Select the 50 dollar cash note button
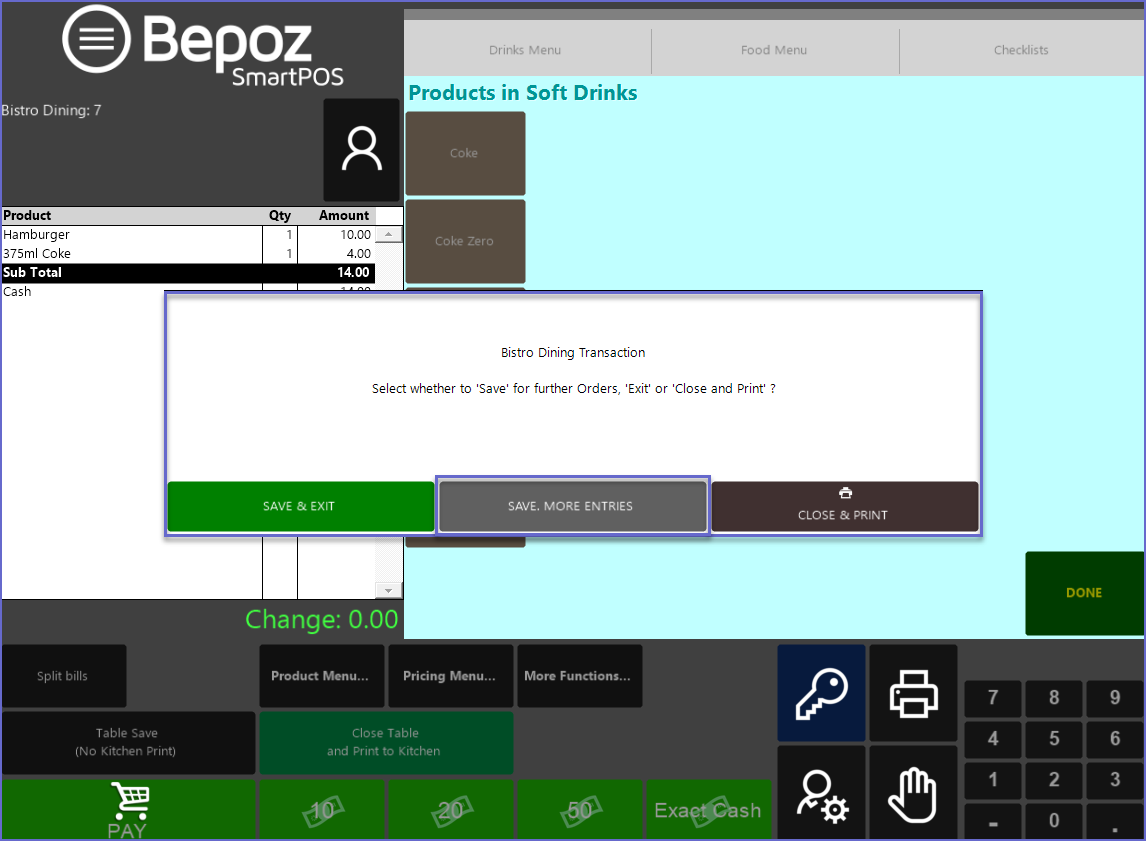This screenshot has height=841, width=1146. tap(580, 809)
